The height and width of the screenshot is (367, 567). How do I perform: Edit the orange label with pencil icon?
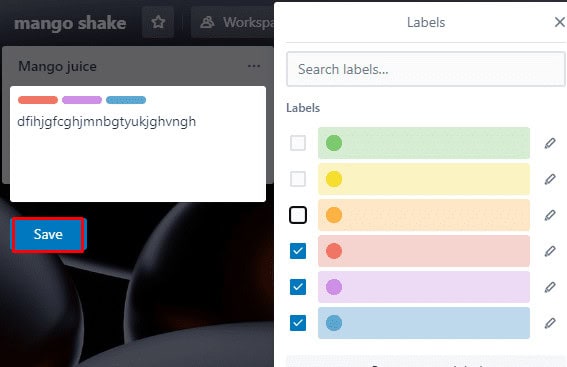[550, 215]
